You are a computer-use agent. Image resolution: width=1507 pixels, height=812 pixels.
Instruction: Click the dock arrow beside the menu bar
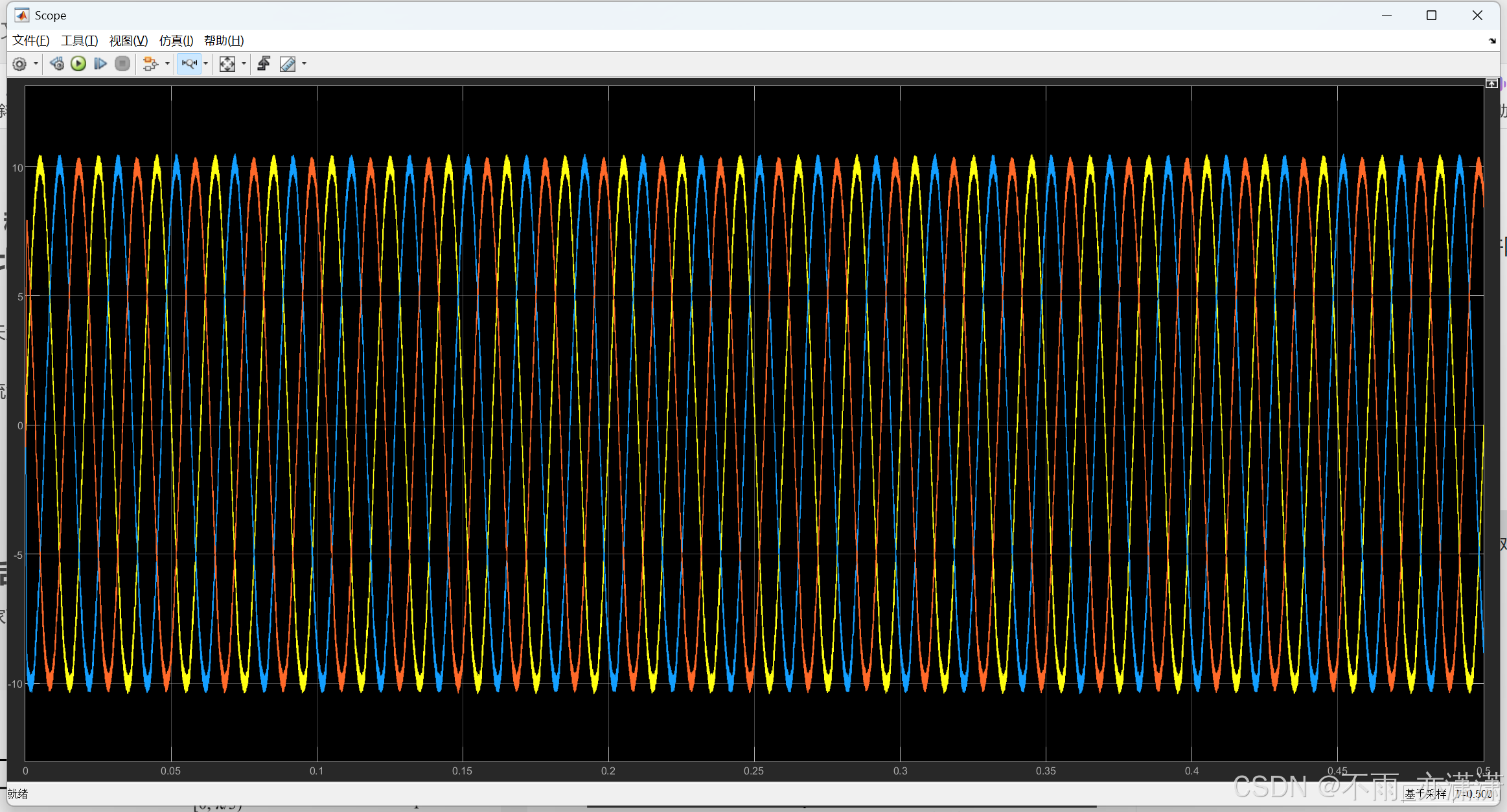coord(1492,41)
